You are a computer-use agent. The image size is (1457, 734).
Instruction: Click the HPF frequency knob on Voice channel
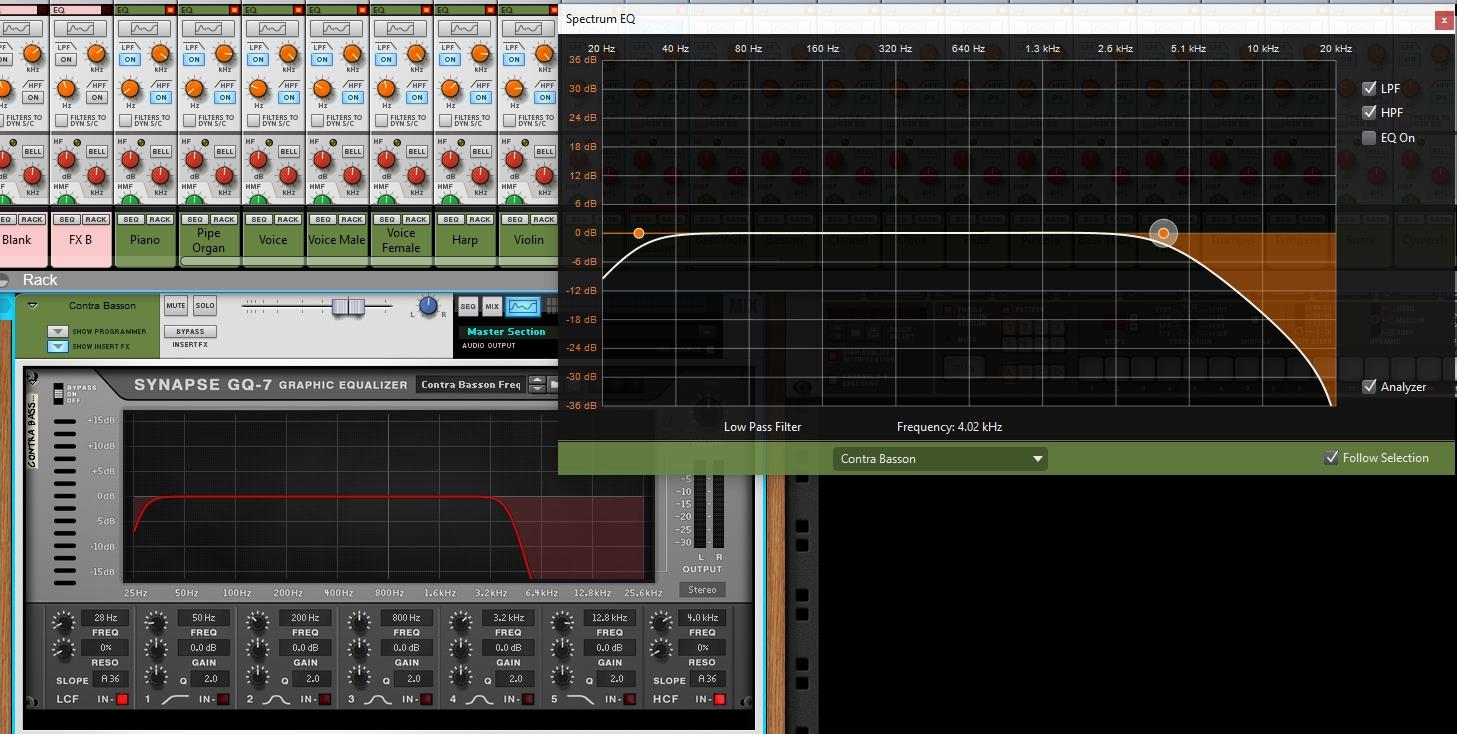pos(258,90)
